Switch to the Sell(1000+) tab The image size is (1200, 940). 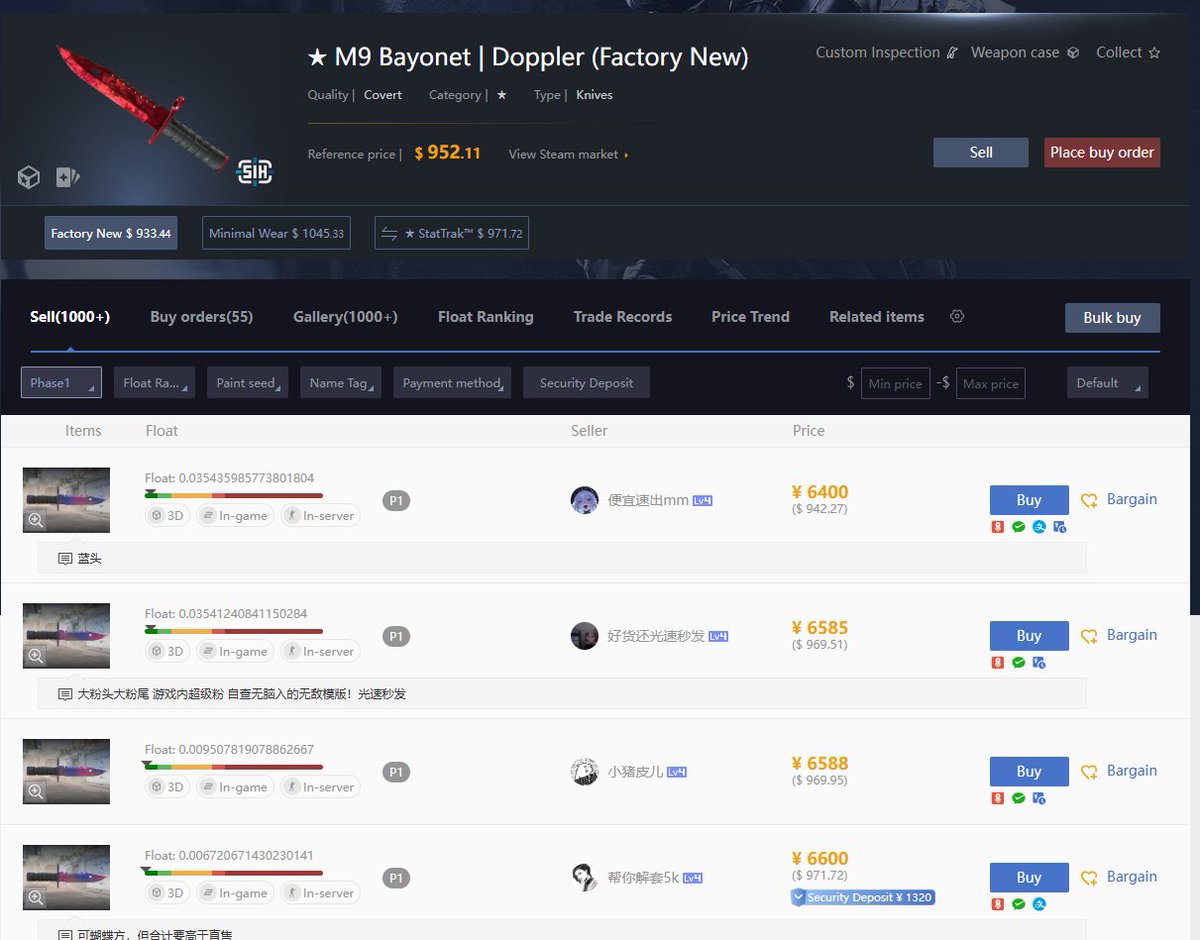click(x=70, y=317)
